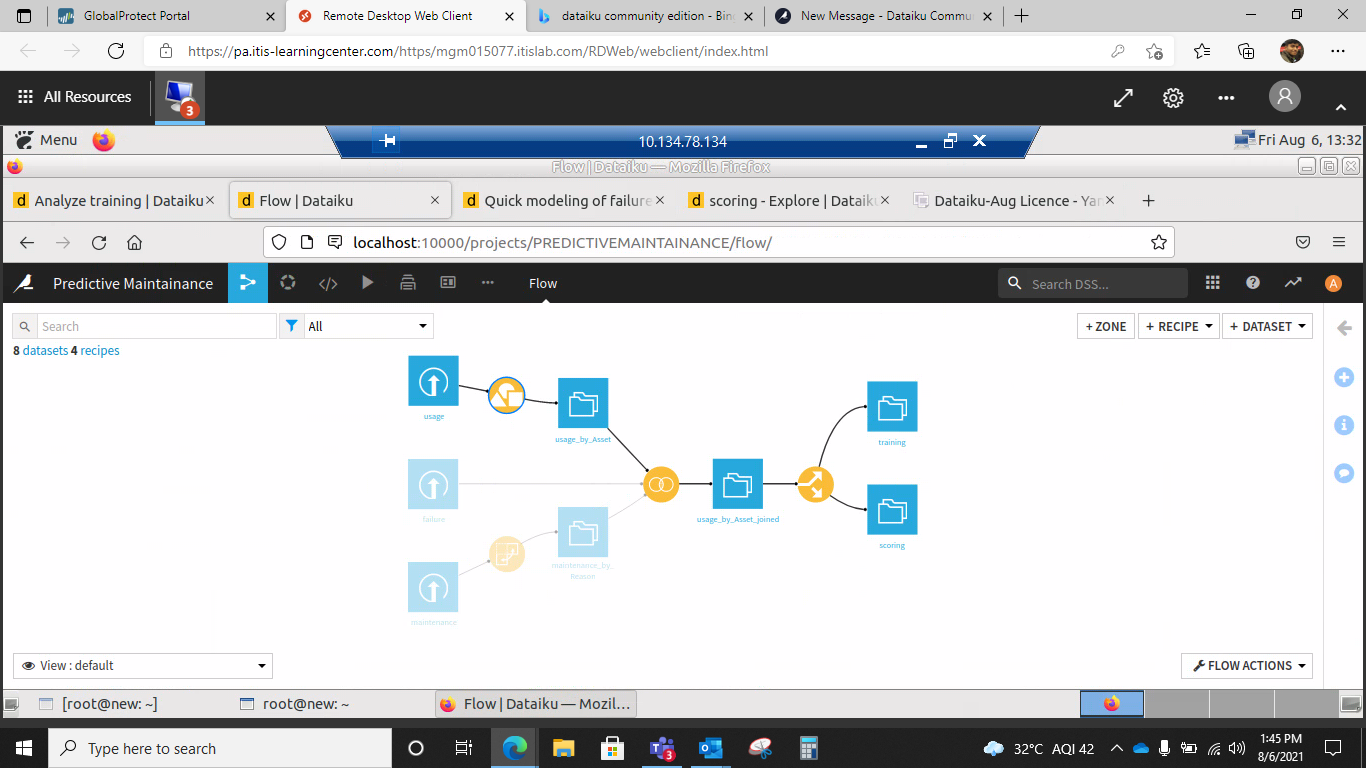Open the View : default dropdown
The image size is (1366, 768).
click(141, 665)
